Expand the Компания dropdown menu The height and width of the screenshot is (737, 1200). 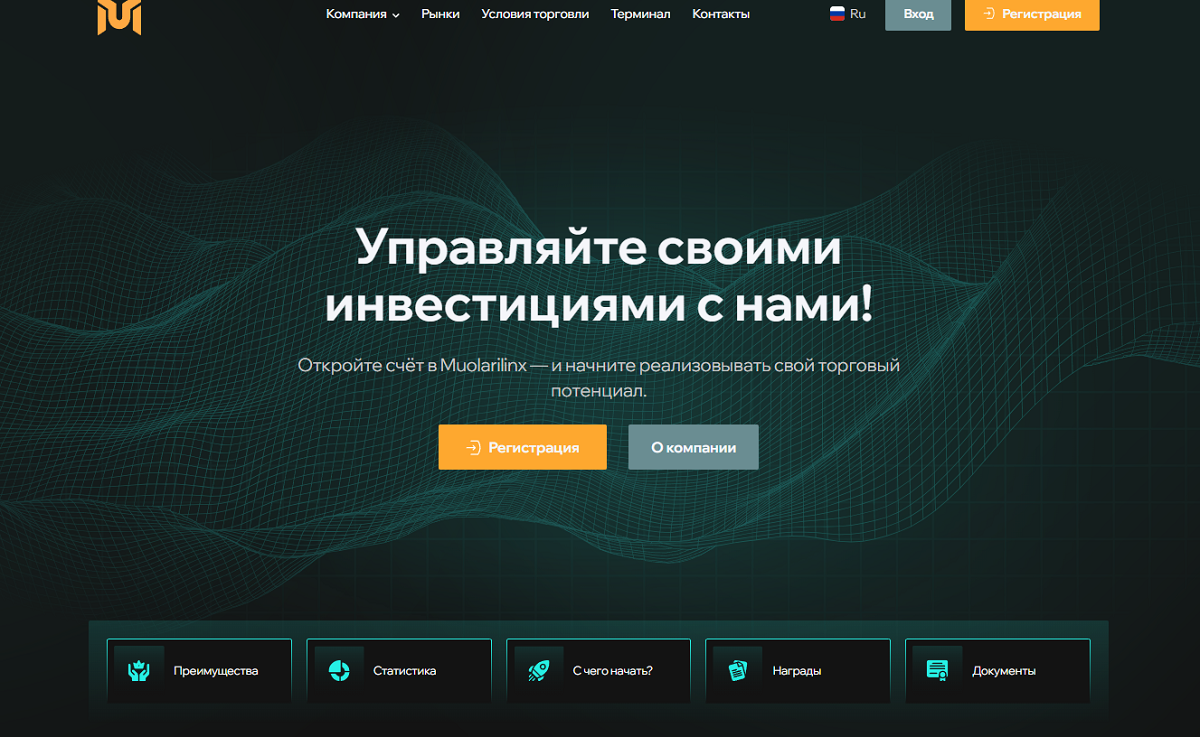(x=356, y=14)
